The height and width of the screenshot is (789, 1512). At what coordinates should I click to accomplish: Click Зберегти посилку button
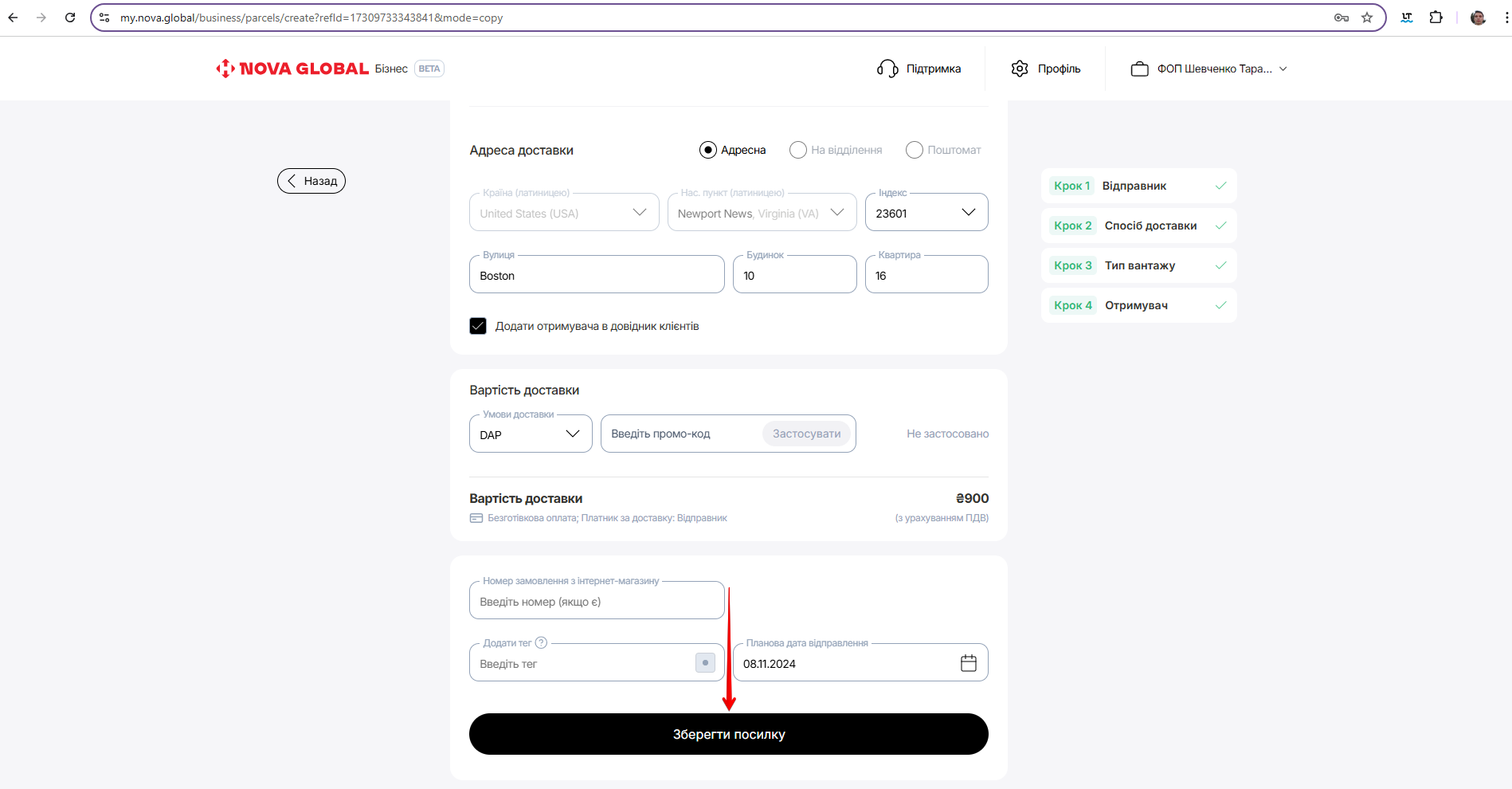pos(728,734)
